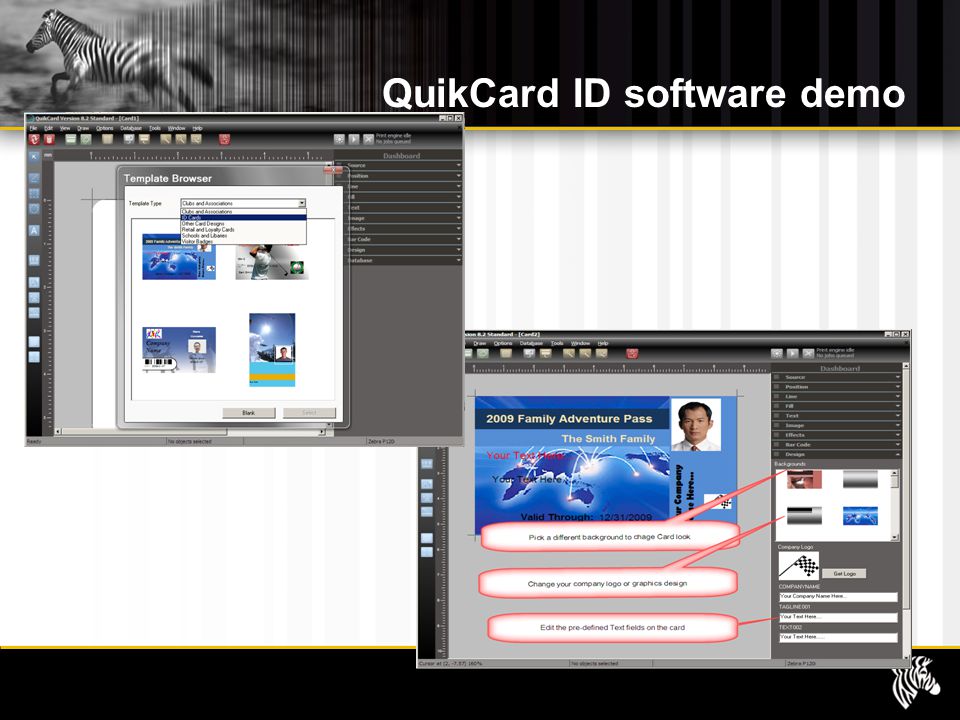Viewport: 960px width, 720px height.
Task: Choose ID Cards from template type list
Action: (243, 217)
